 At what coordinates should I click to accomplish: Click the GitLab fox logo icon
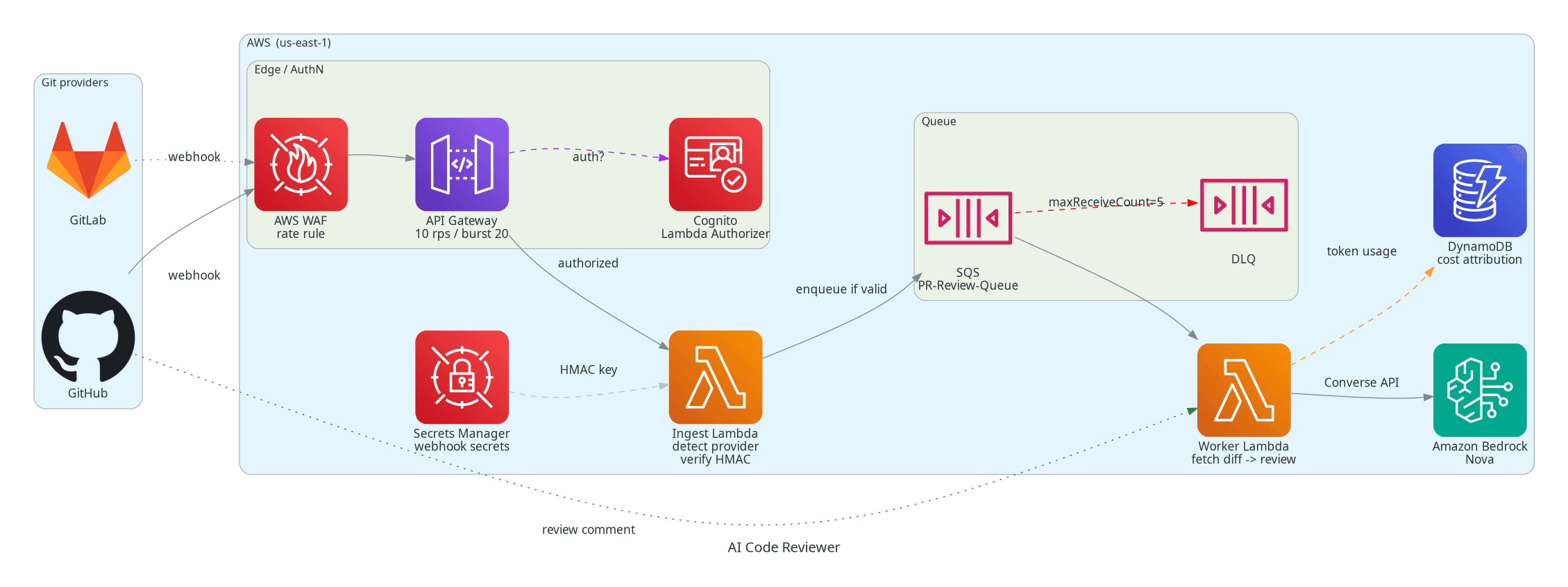click(88, 160)
